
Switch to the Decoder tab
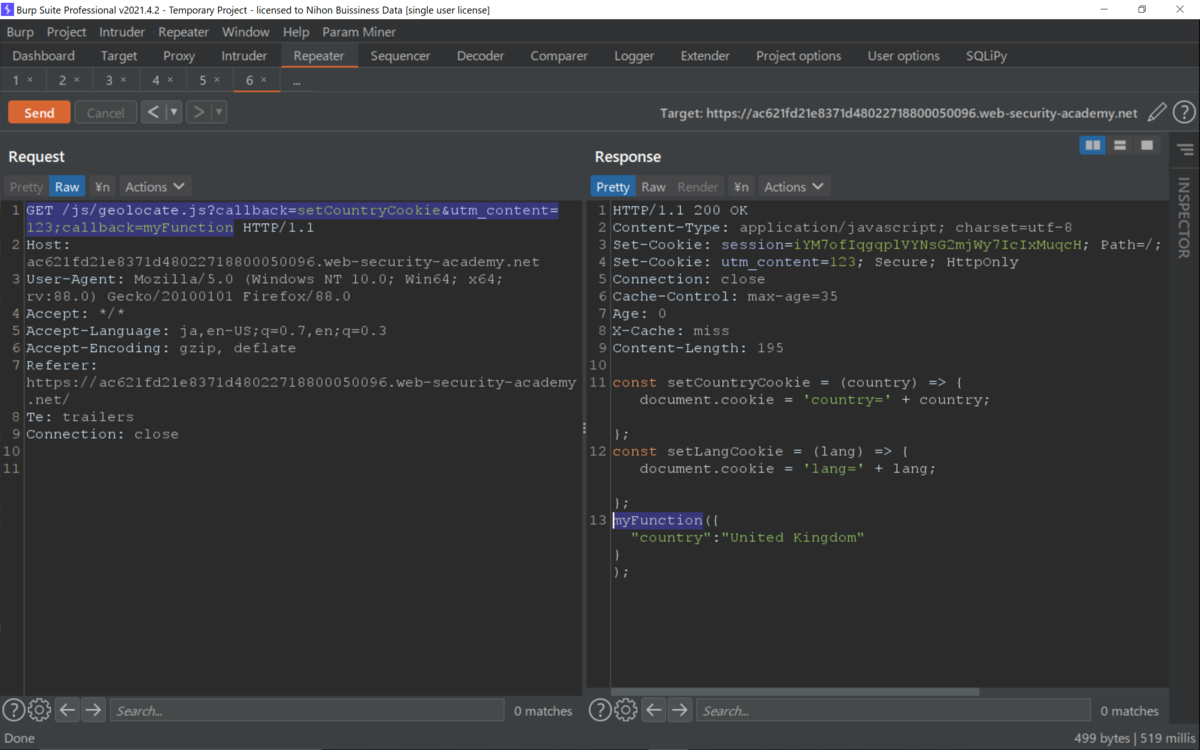[x=481, y=56]
